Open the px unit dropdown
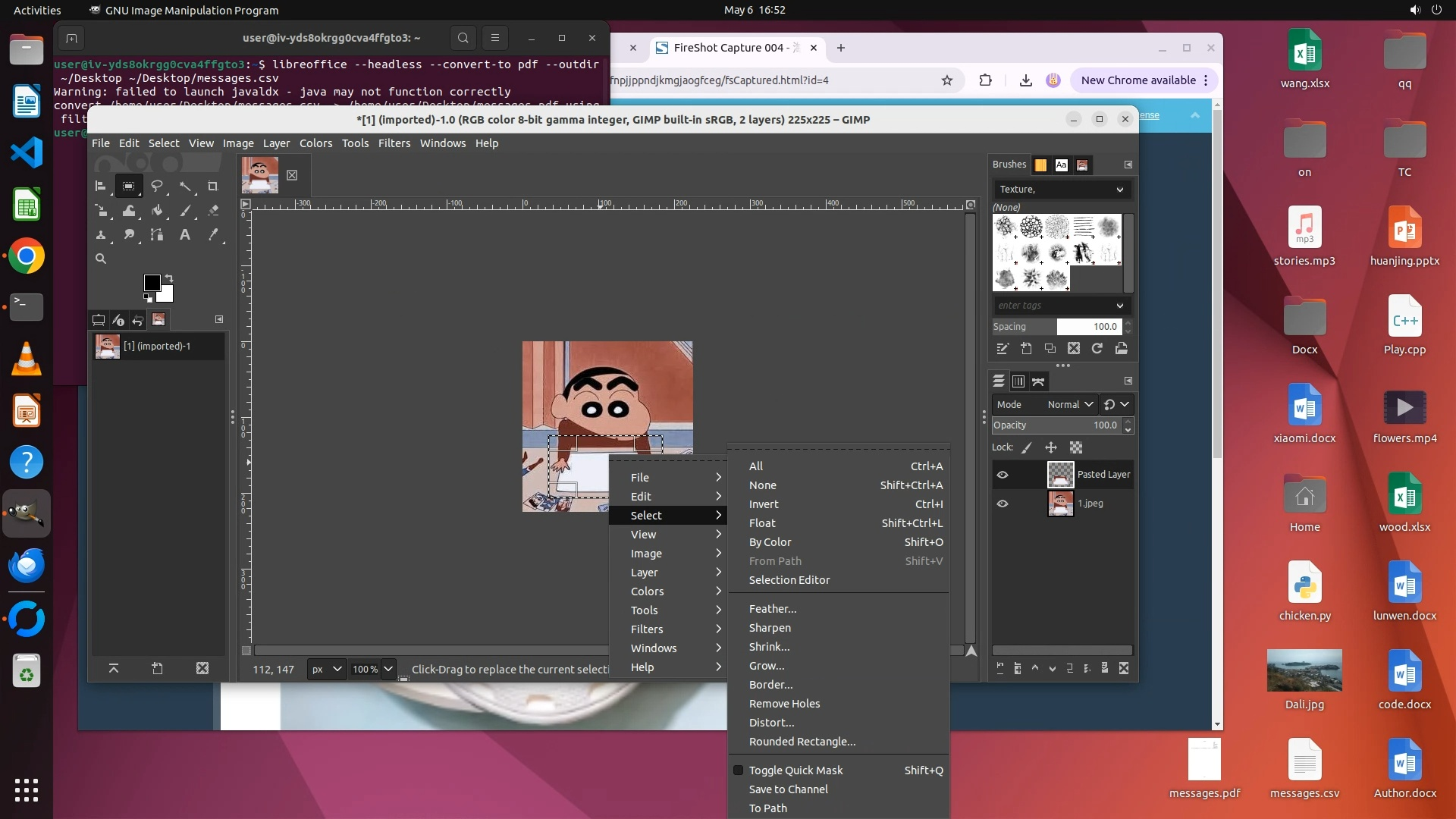The width and height of the screenshot is (1456, 819). (327, 670)
